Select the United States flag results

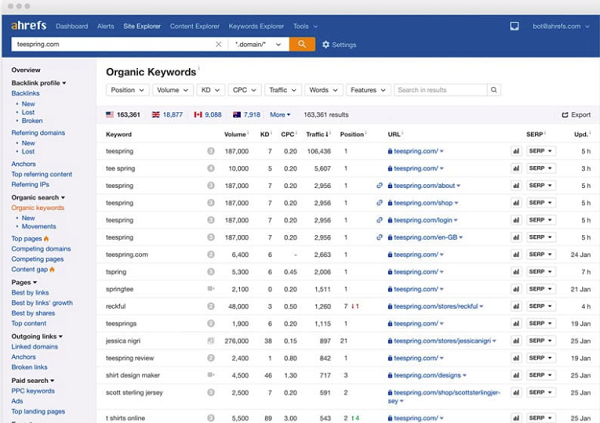click(123, 114)
